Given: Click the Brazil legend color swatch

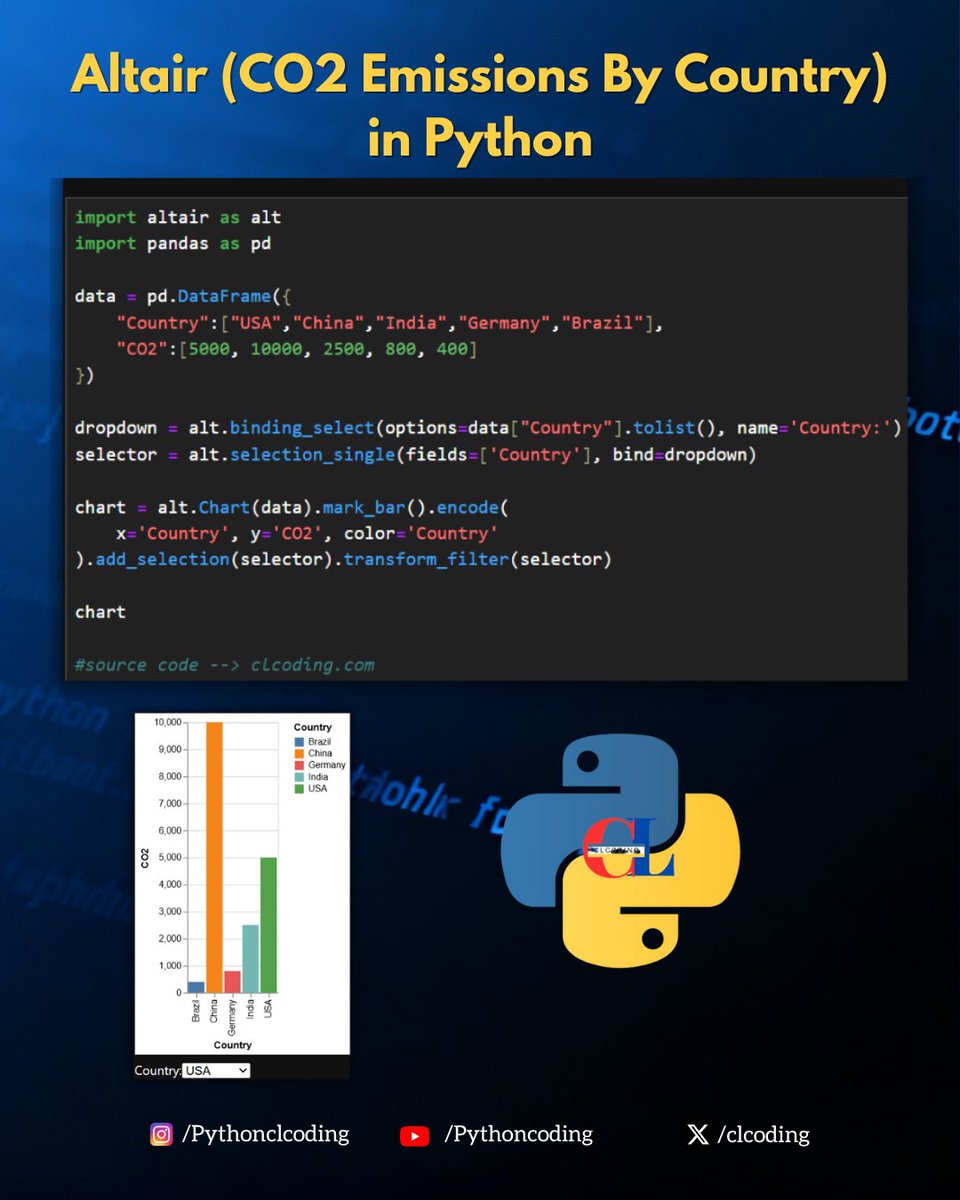Looking at the screenshot, I should tap(298, 742).
